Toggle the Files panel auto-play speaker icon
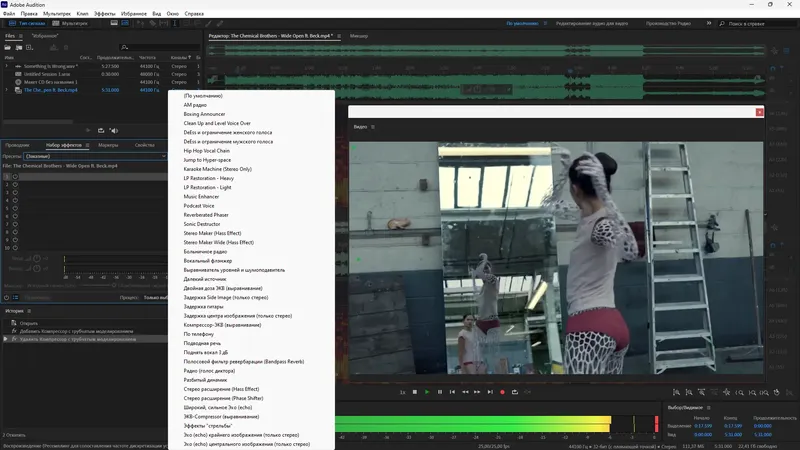The width and height of the screenshot is (800, 450). (x=114, y=131)
